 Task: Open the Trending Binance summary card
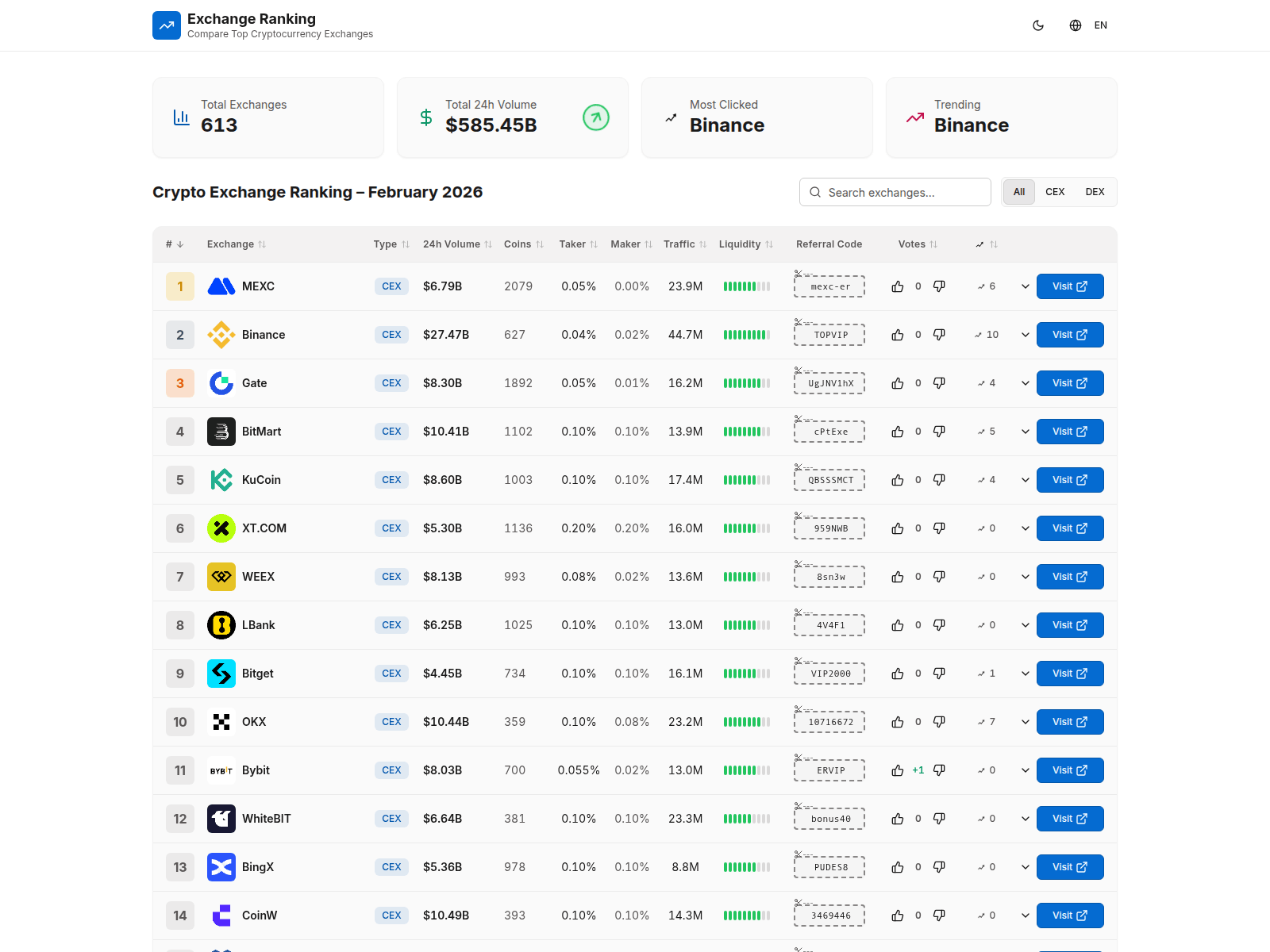[x=1002, y=117]
